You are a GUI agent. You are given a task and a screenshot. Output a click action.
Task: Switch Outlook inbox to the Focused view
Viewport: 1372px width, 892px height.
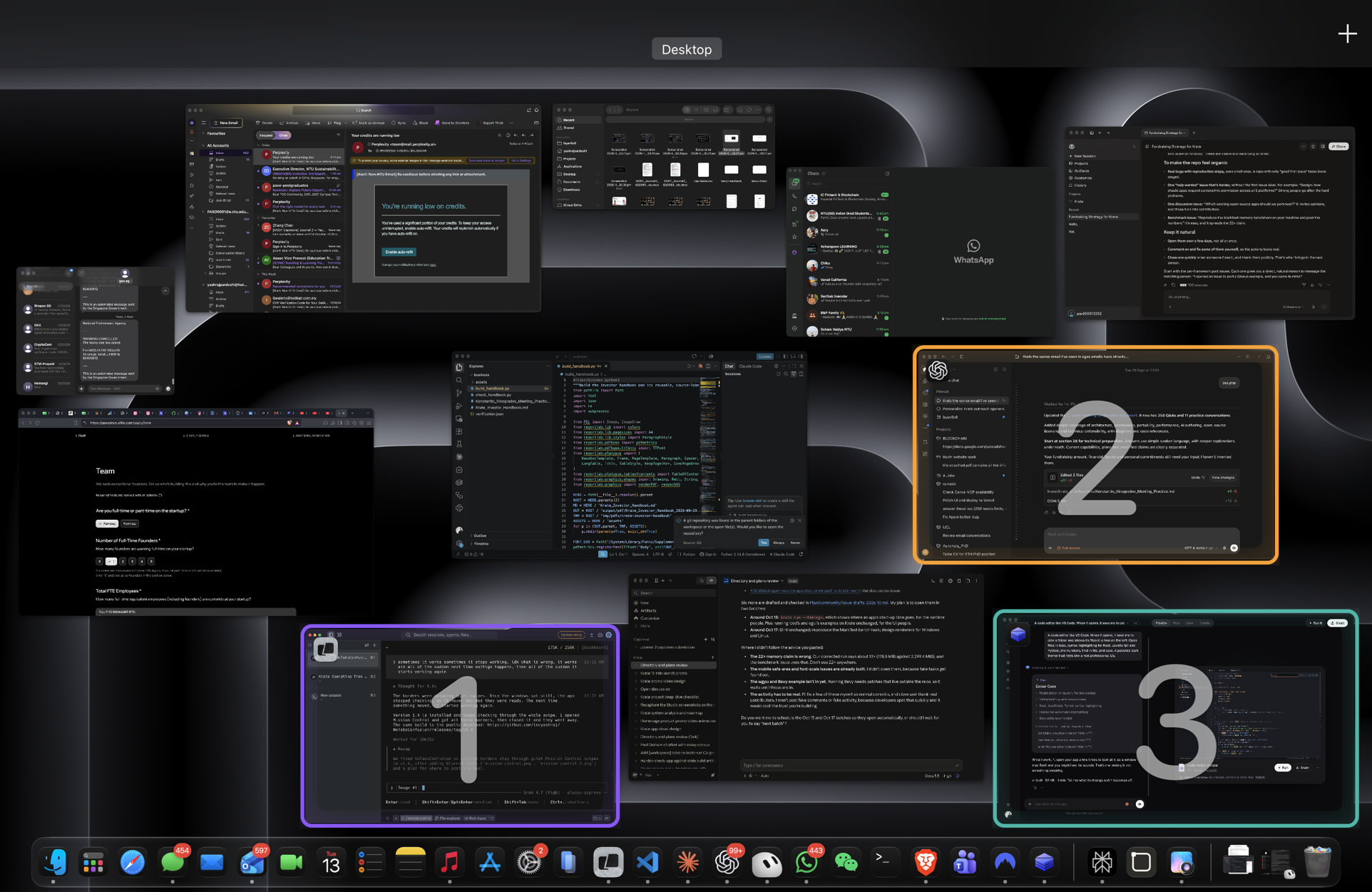pos(266,135)
